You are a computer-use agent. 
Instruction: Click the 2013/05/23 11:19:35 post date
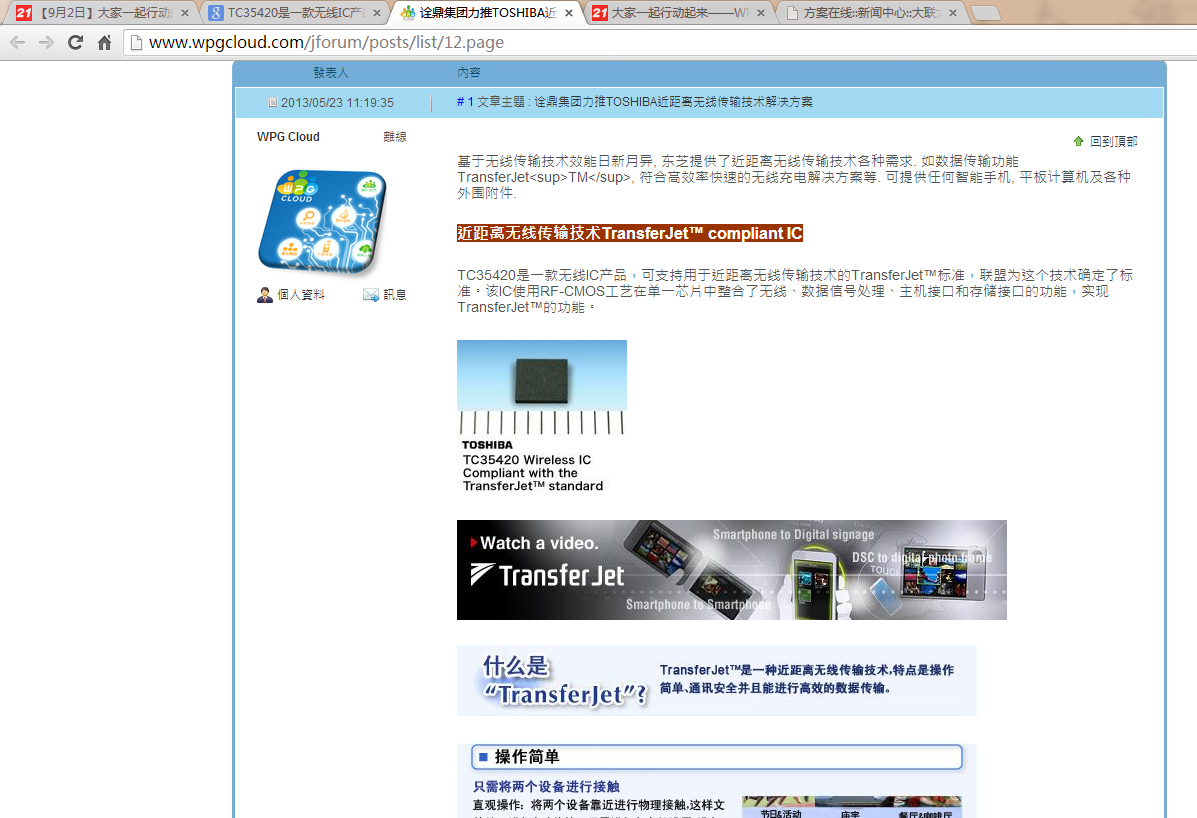click(x=337, y=102)
